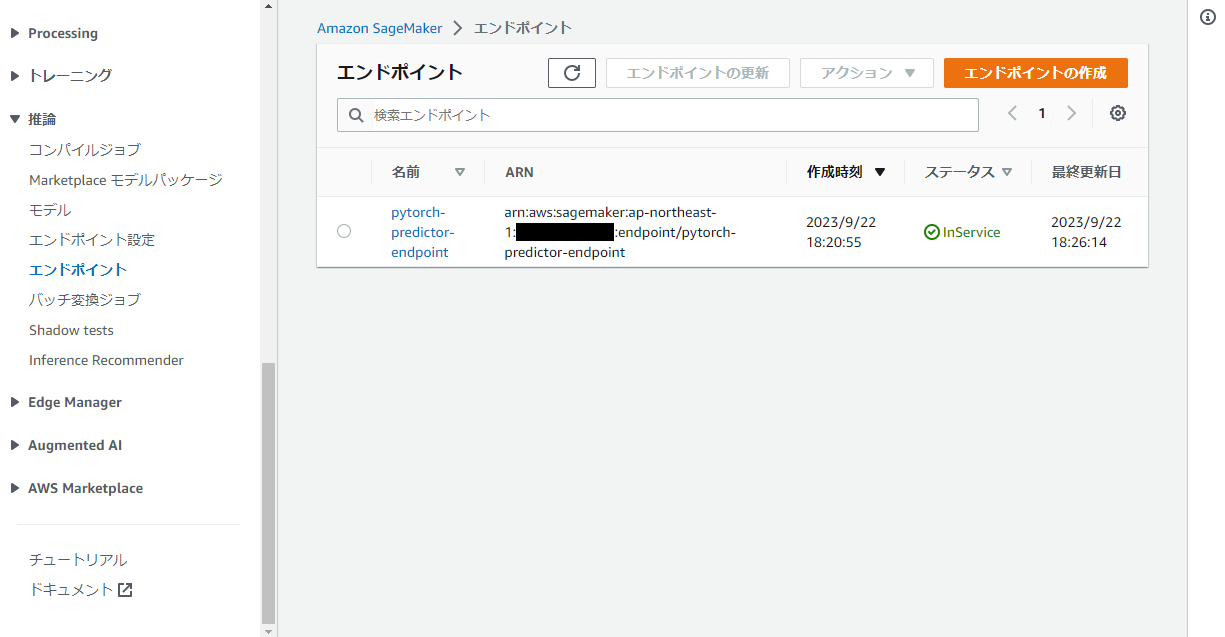
Task: Open the external link icon next to ドキュメント
Action: click(123, 589)
